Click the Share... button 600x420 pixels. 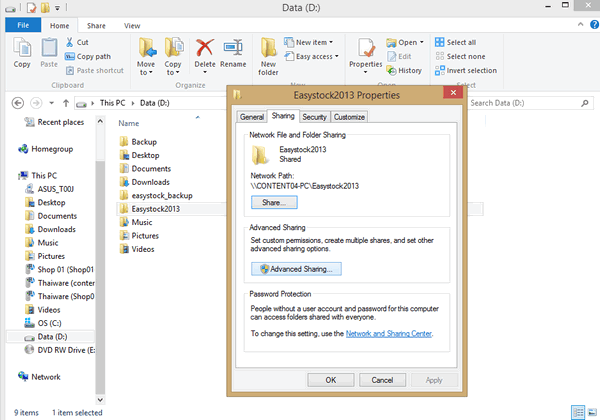pyautogui.click(x=274, y=202)
